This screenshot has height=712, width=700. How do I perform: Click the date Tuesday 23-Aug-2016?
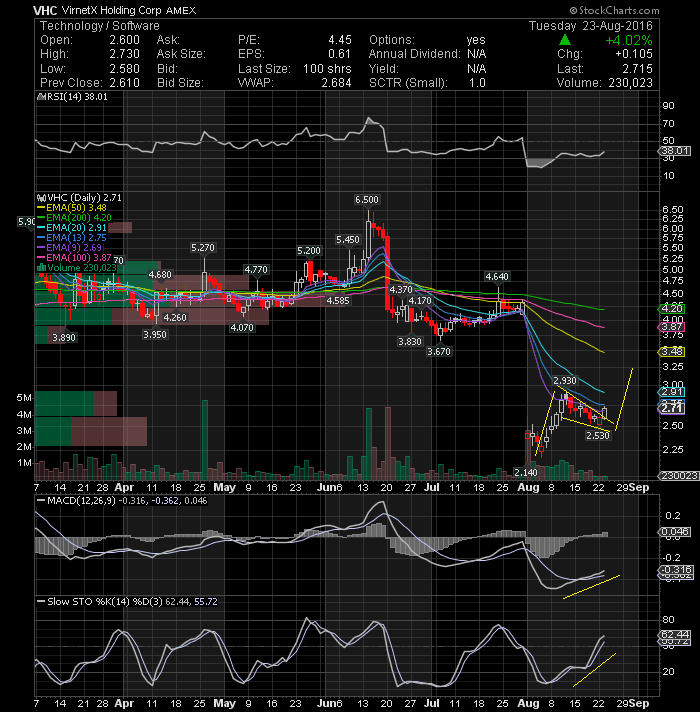click(591, 26)
